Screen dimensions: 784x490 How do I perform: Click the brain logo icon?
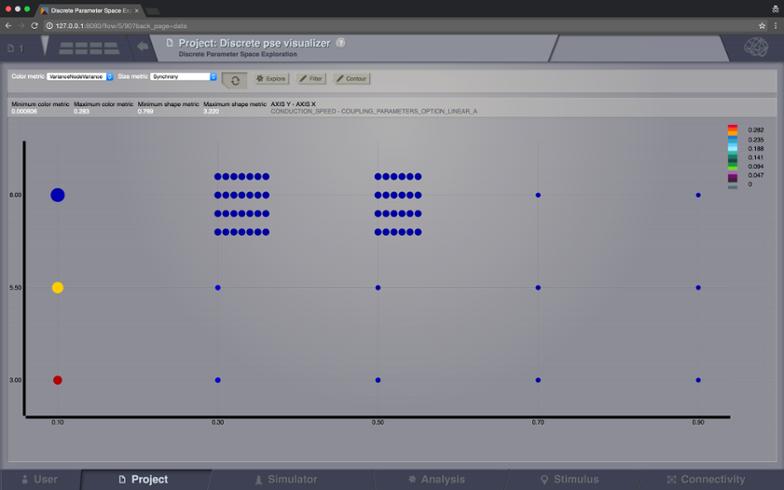tap(756, 47)
